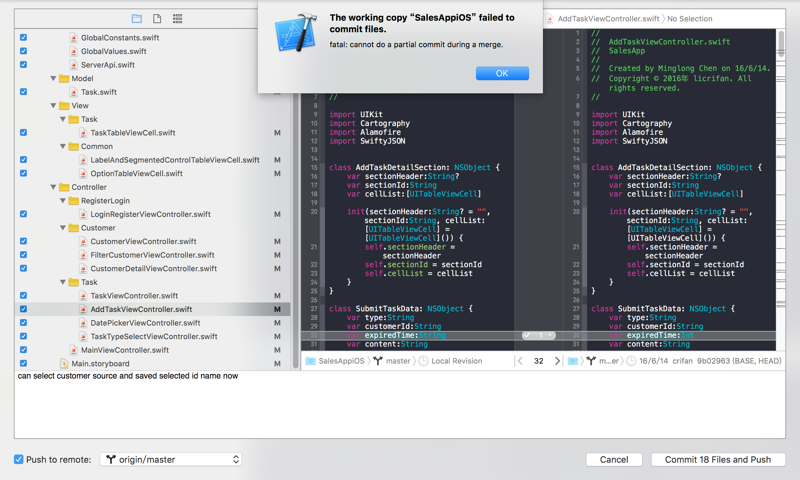800x480 pixels.
Task: Collapse the View folder
Action: [x=53, y=106]
